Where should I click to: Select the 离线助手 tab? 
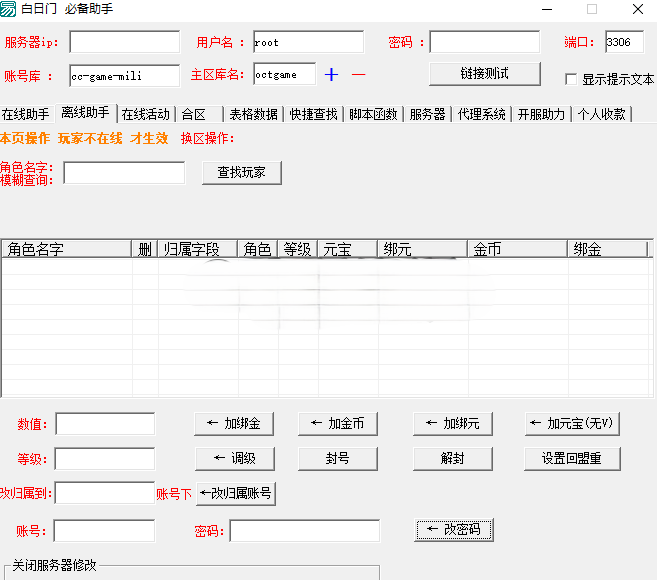click(x=85, y=112)
